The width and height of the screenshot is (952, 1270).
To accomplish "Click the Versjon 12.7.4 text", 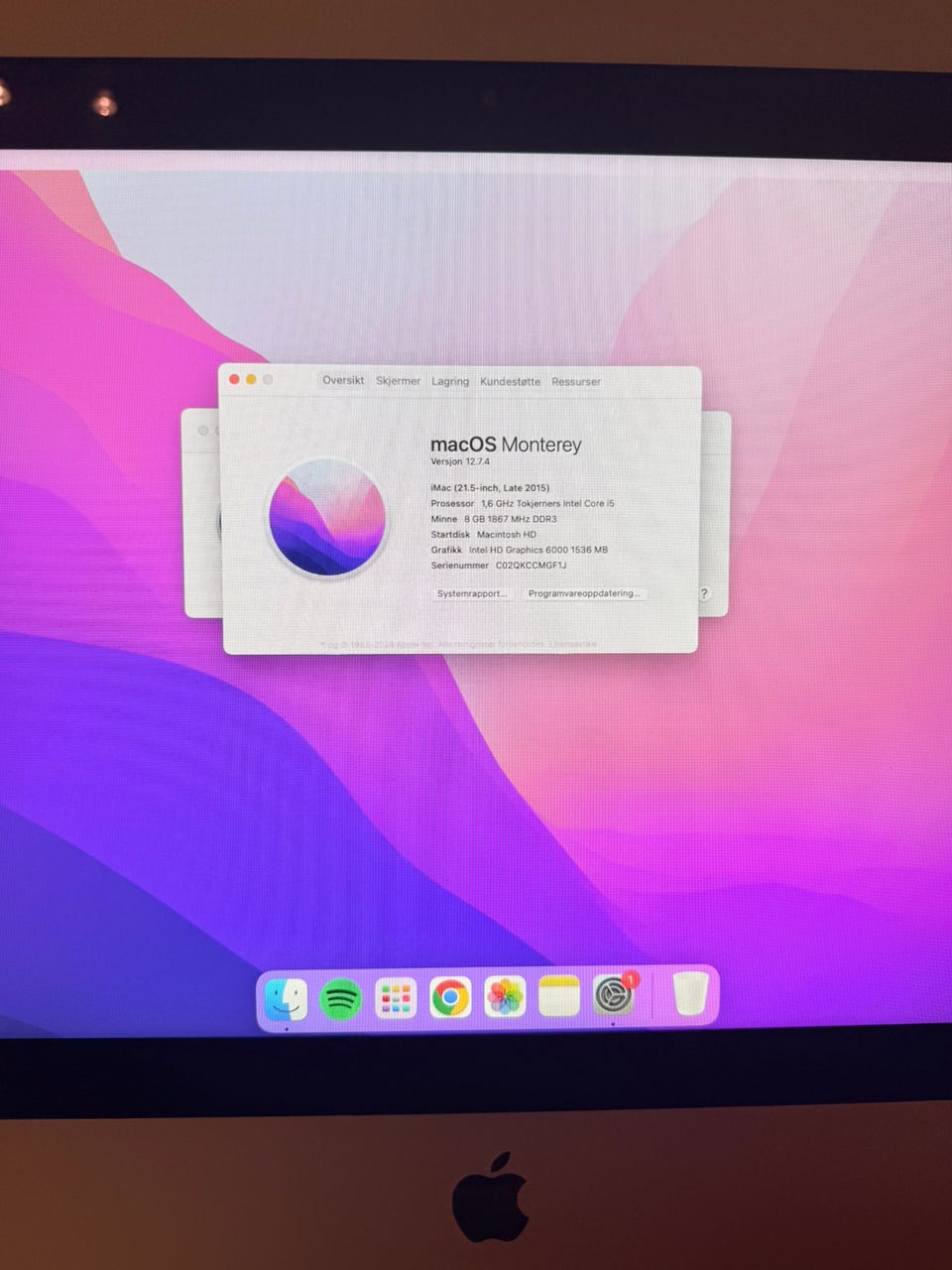I will [460, 461].
